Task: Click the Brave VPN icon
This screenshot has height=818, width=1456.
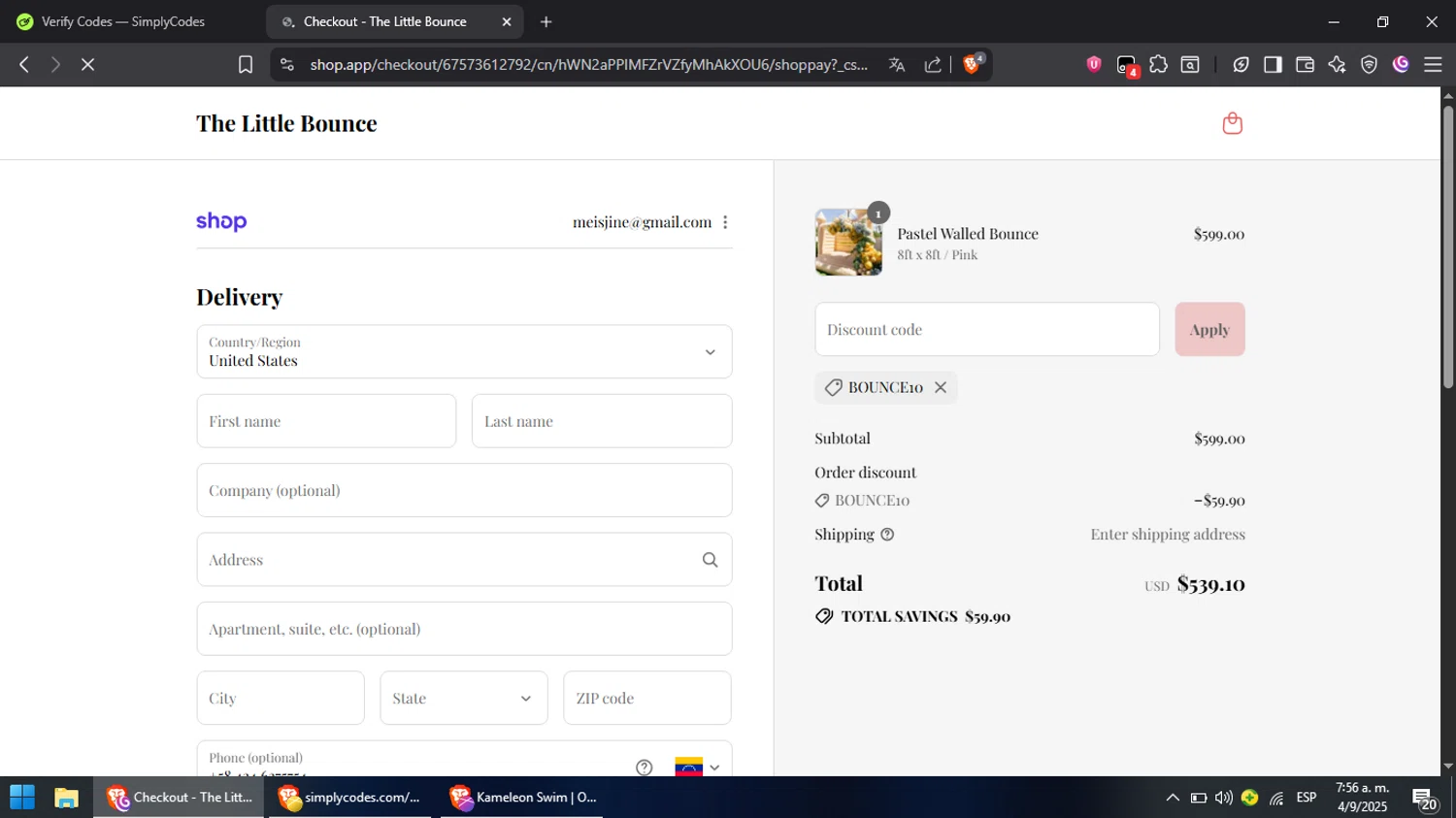Action: 1369,64
